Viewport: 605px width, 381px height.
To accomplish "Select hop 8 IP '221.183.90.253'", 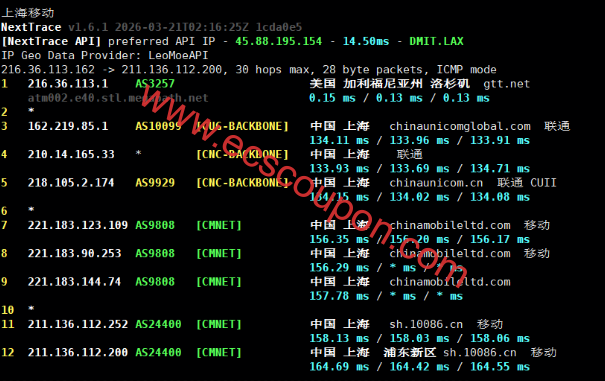I will click(x=74, y=253).
